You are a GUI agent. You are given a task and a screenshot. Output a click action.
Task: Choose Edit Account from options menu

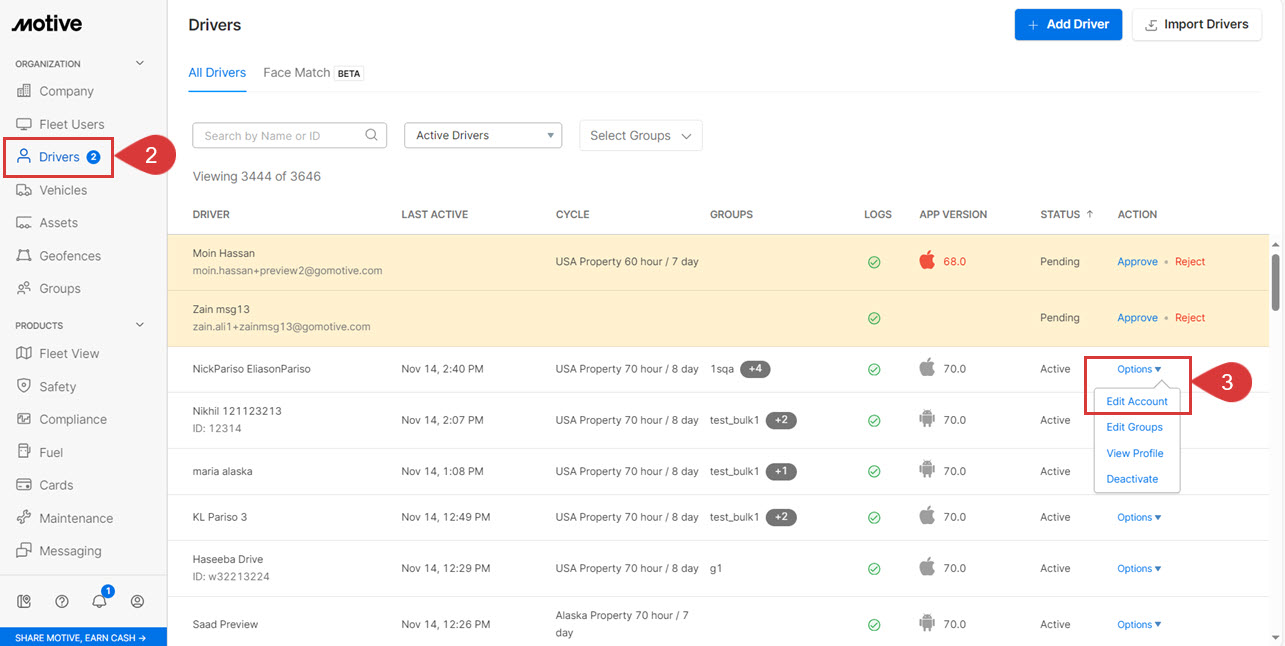click(1137, 401)
